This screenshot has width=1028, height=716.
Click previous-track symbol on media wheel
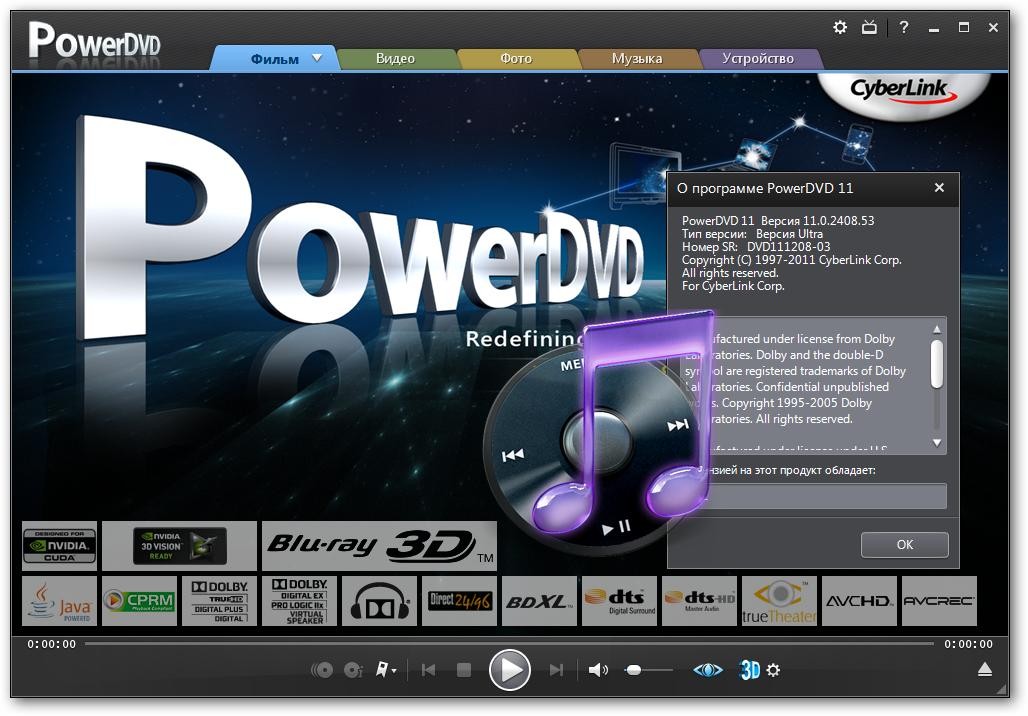tap(513, 455)
